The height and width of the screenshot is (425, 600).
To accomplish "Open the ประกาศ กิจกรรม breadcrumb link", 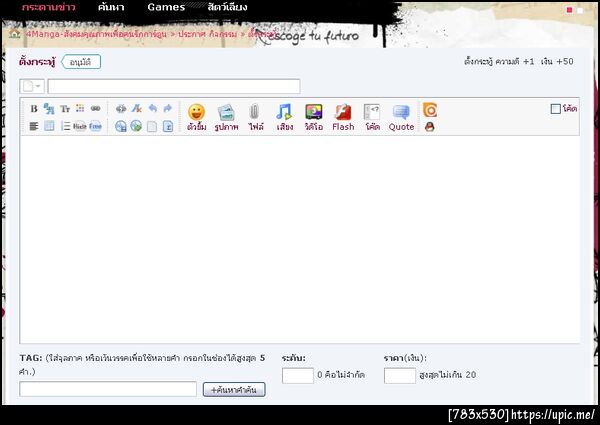I will [x=207, y=34].
